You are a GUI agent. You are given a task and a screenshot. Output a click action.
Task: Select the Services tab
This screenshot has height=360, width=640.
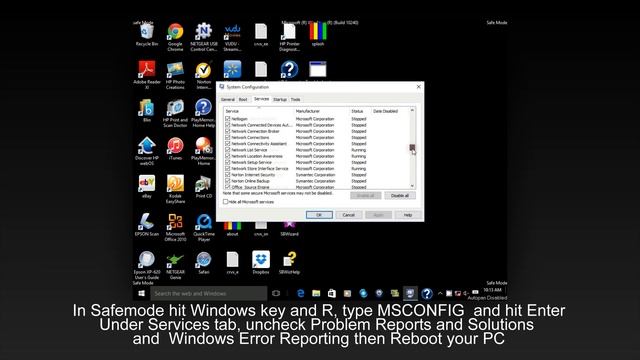[261, 99]
